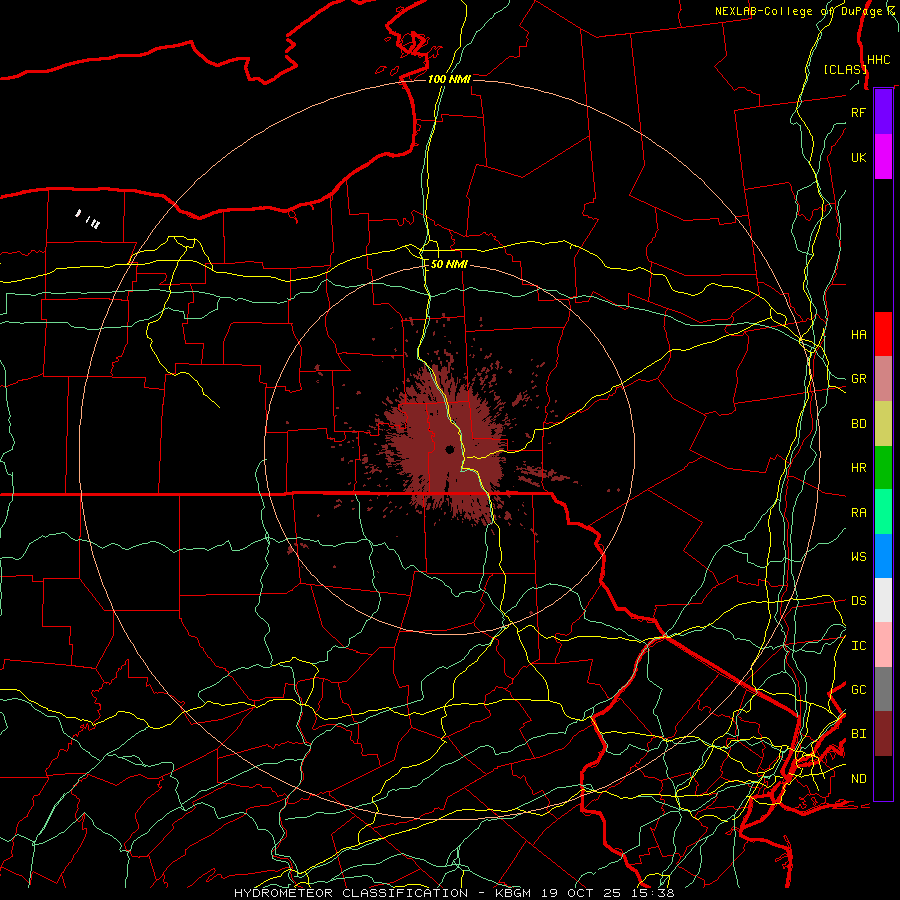The width and height of the screenshot is (900, 900).
Task: Click the HR green legend swatch
Action: [x=883, y=468]
